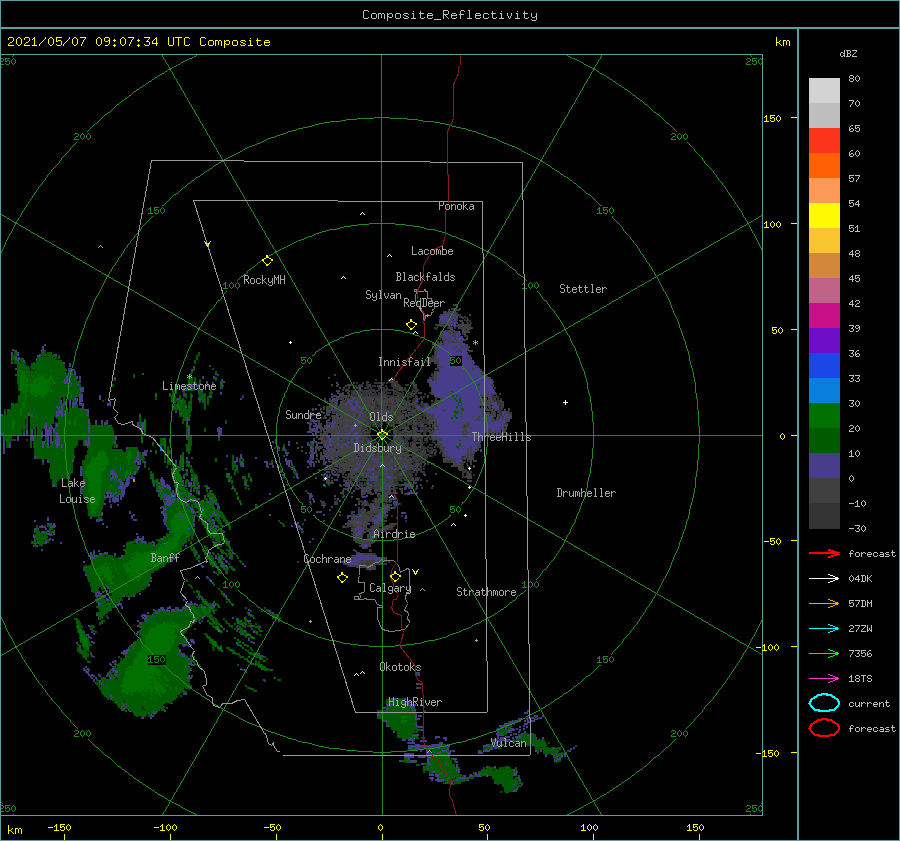900x841 pixels.
Task: Click the Banff label on map
Action: pos(165,557)
